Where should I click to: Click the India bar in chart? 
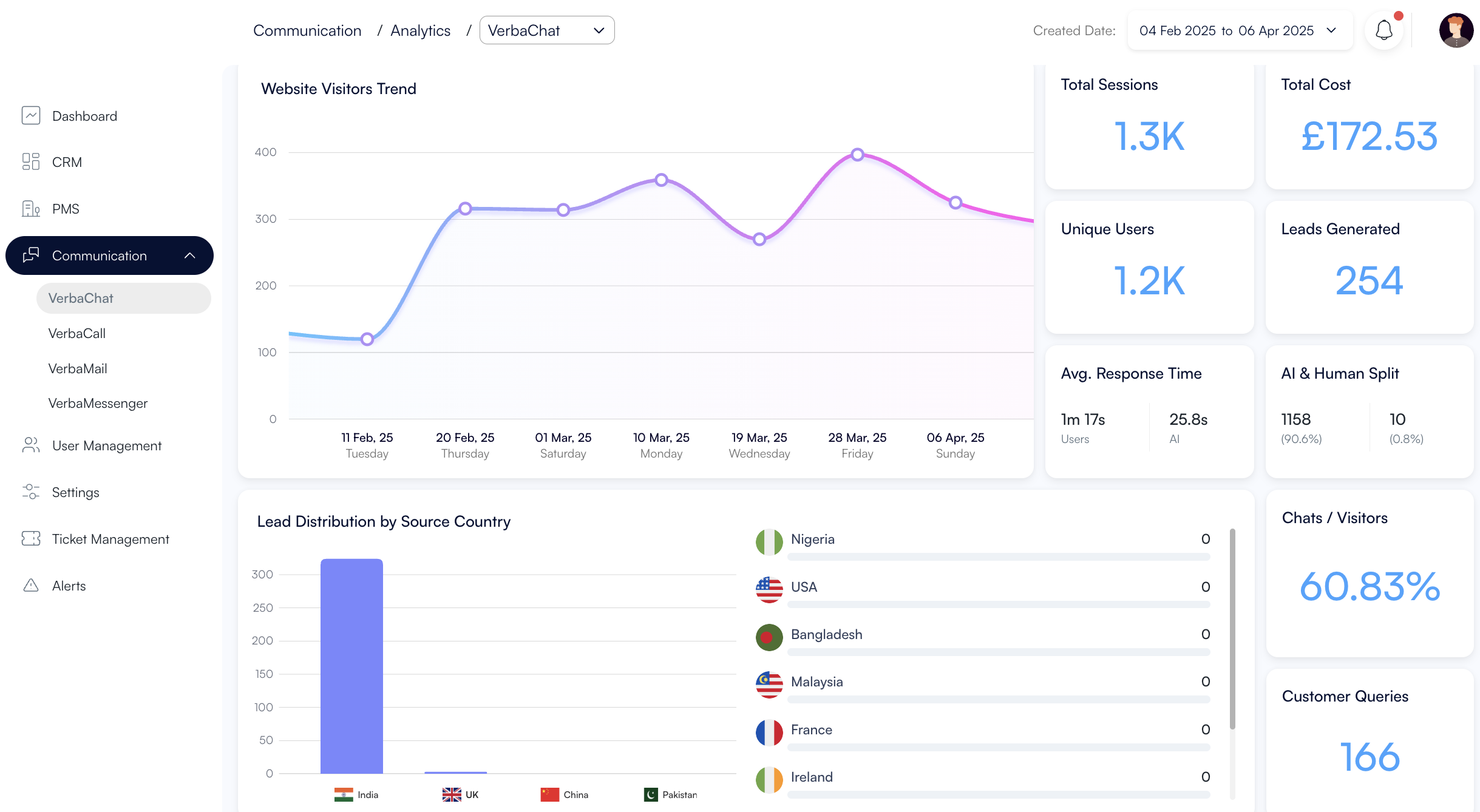pos(351,666)
